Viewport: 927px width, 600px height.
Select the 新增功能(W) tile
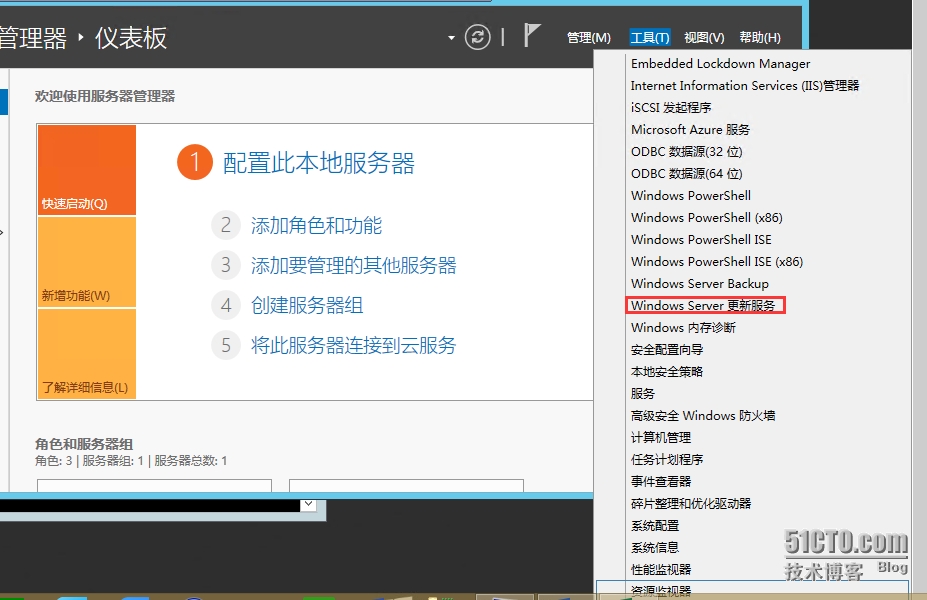point(87,262)
